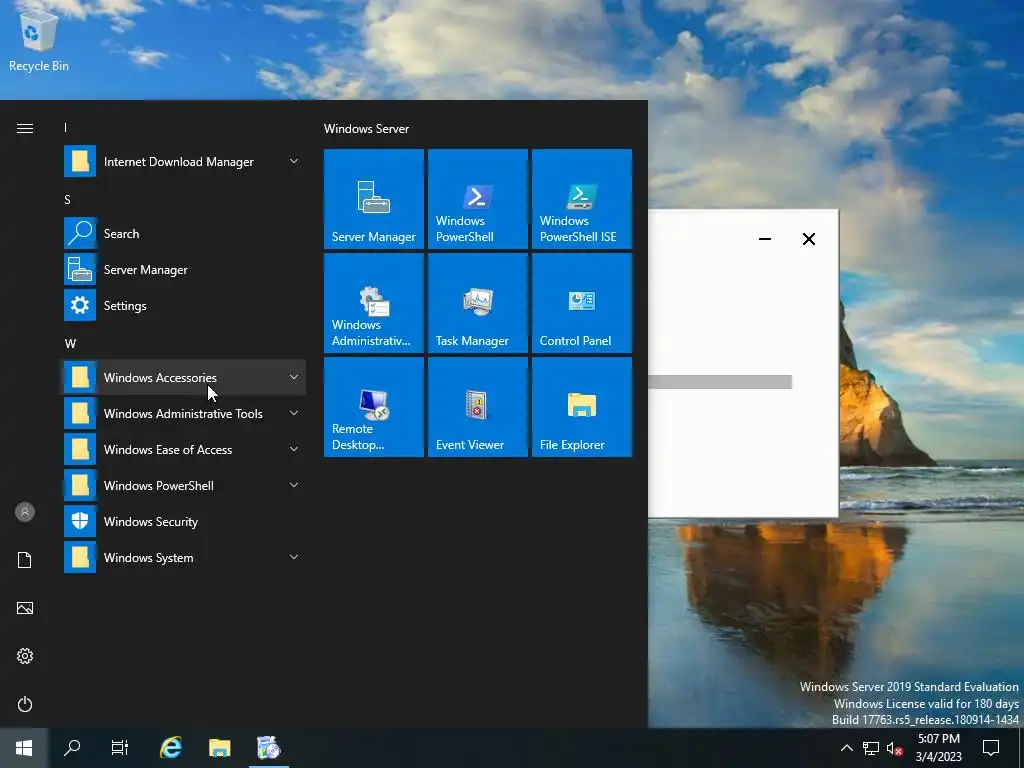
Task: Expand the Windows Accessories folder
Action: [184, 377]
